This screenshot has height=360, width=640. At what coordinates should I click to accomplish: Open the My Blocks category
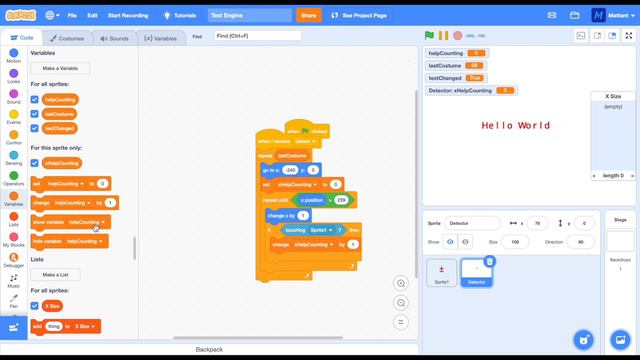point(13,240)
